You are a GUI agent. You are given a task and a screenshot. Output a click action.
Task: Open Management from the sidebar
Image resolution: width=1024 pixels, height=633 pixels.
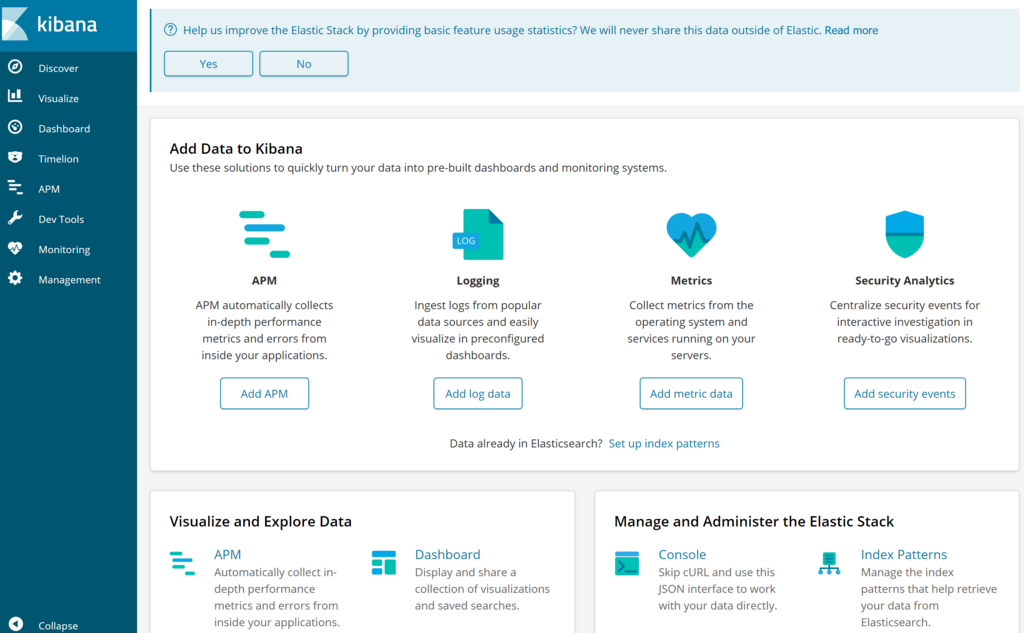point(69,280)
